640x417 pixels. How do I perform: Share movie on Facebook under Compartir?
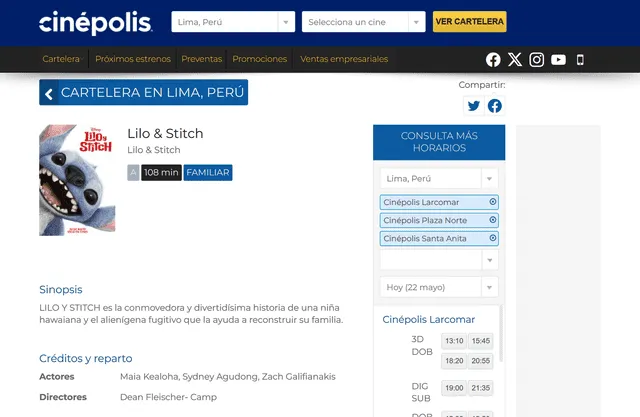pyautogui.click(x=495, y=106)
